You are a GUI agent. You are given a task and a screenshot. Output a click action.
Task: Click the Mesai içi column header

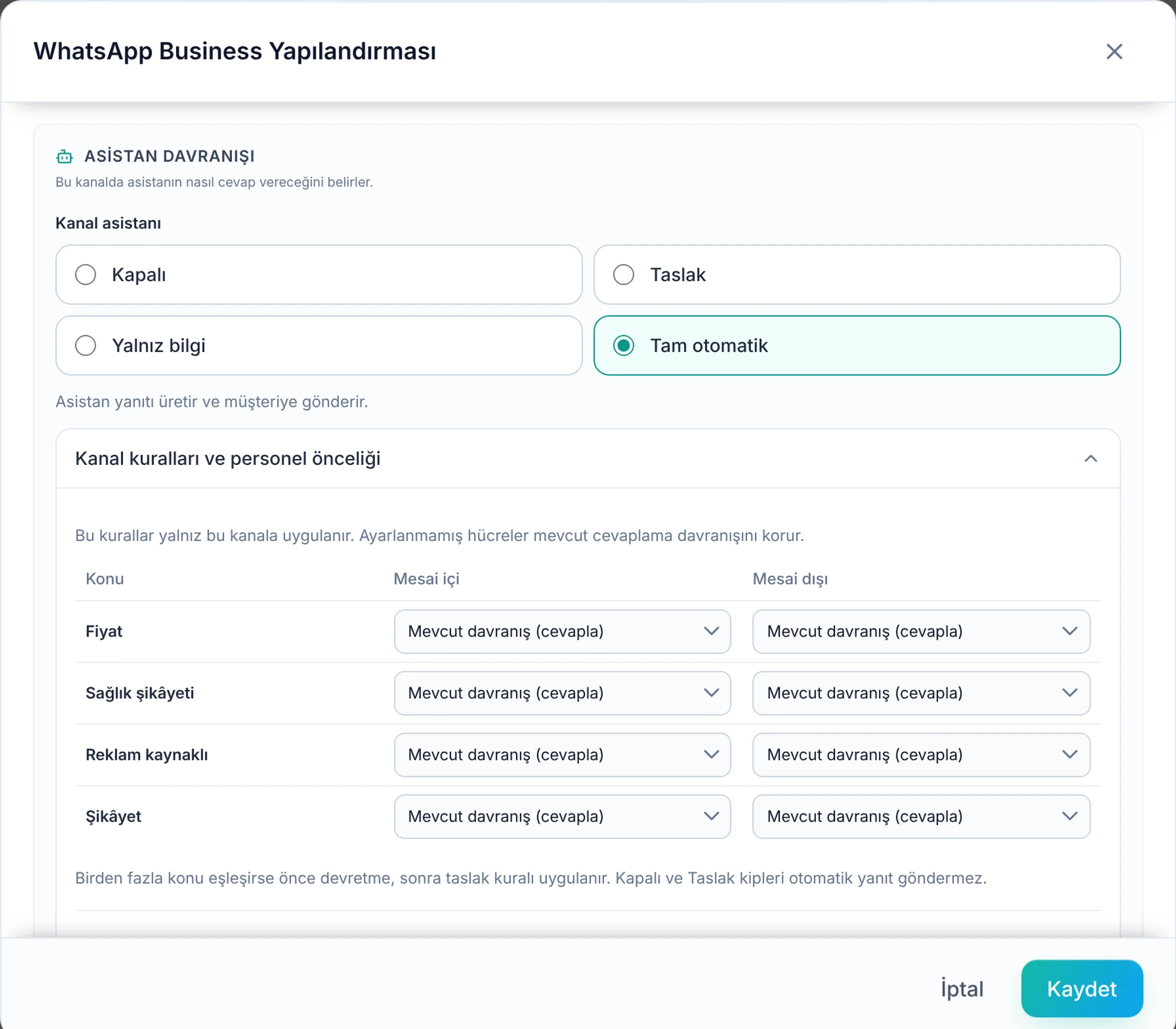pos(426,579)
